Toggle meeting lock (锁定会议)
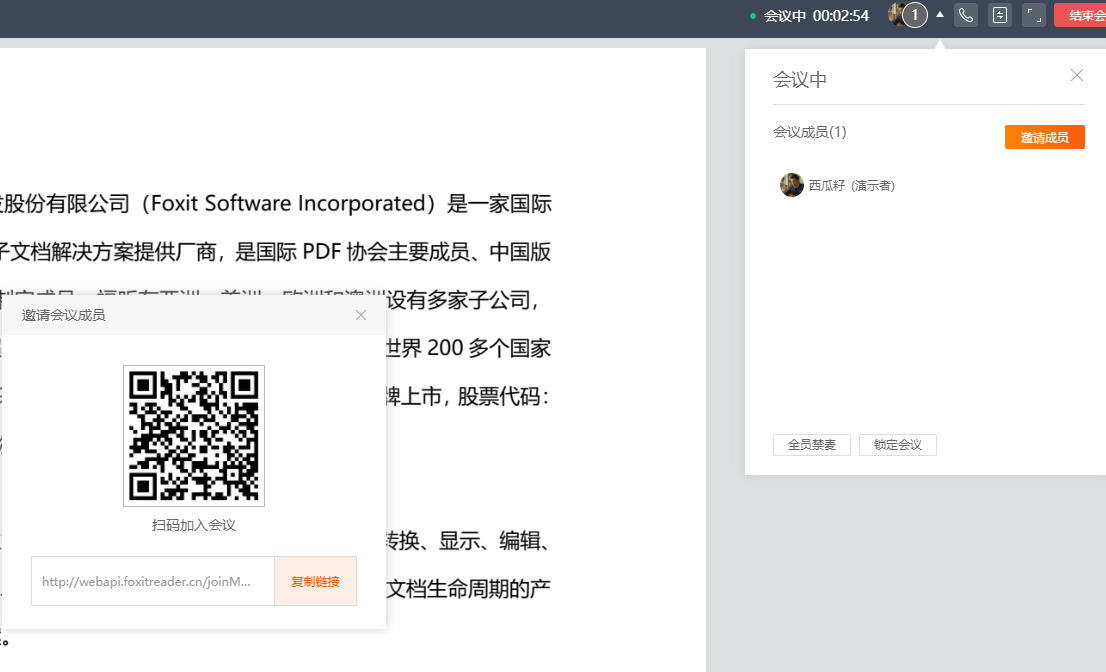 pyautogui.click(x=897, y=445)
